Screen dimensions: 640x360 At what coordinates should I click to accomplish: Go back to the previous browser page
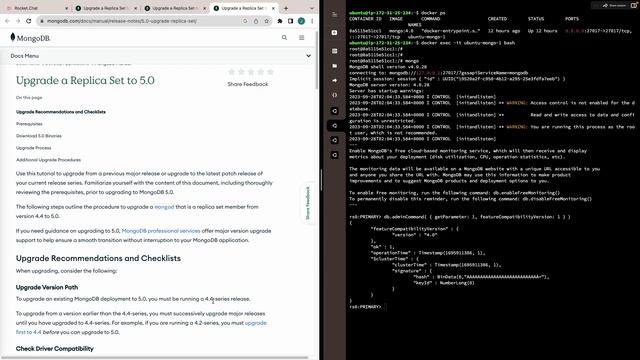click(x=7, y=21)
